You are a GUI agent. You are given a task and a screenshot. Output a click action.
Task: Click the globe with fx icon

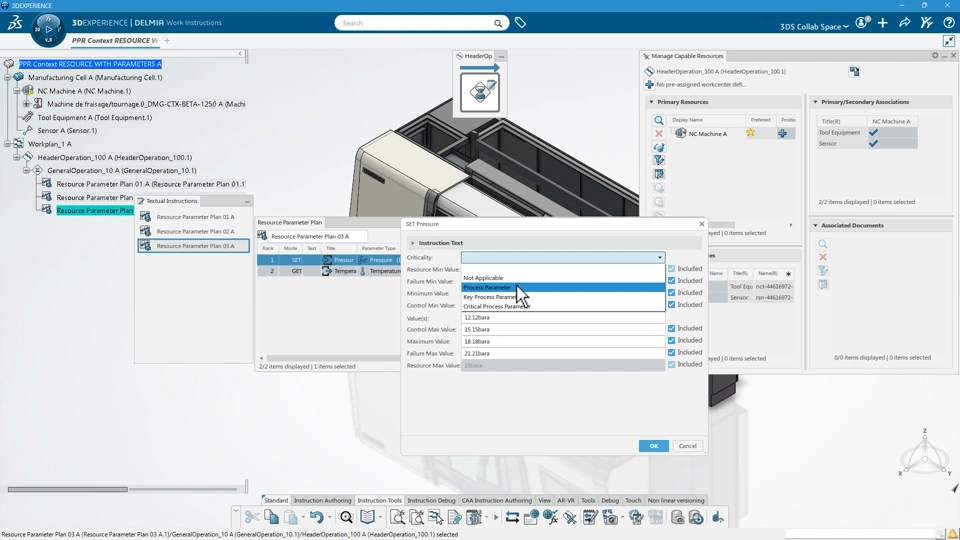550,518
